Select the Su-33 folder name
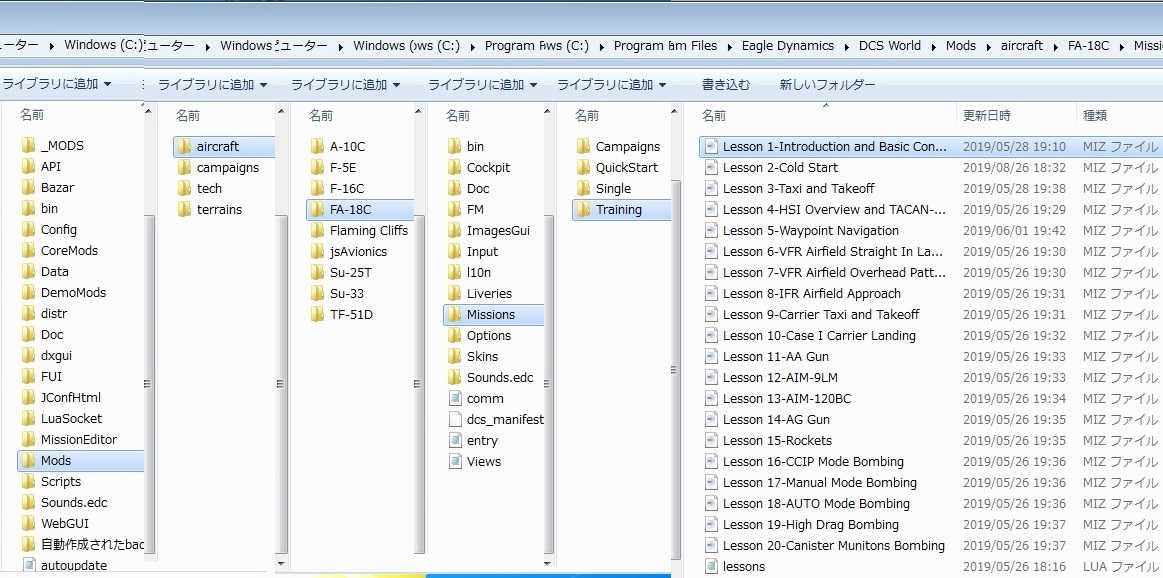Image resolution: width=1163 pixels, height=578 pixels. tap(347, 293)
